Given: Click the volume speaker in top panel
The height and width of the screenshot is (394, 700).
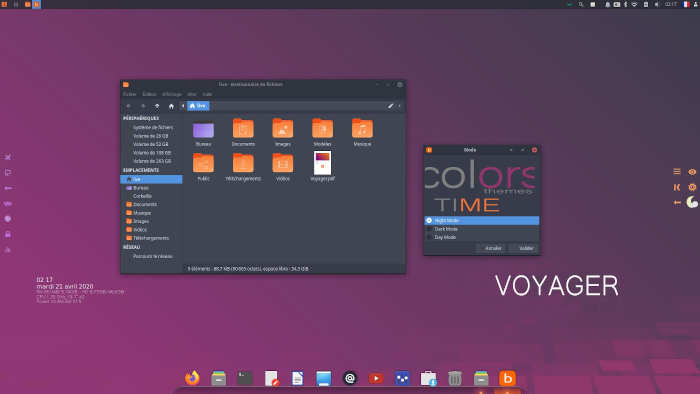Looking at the screenshot, I should click(657, 4).
